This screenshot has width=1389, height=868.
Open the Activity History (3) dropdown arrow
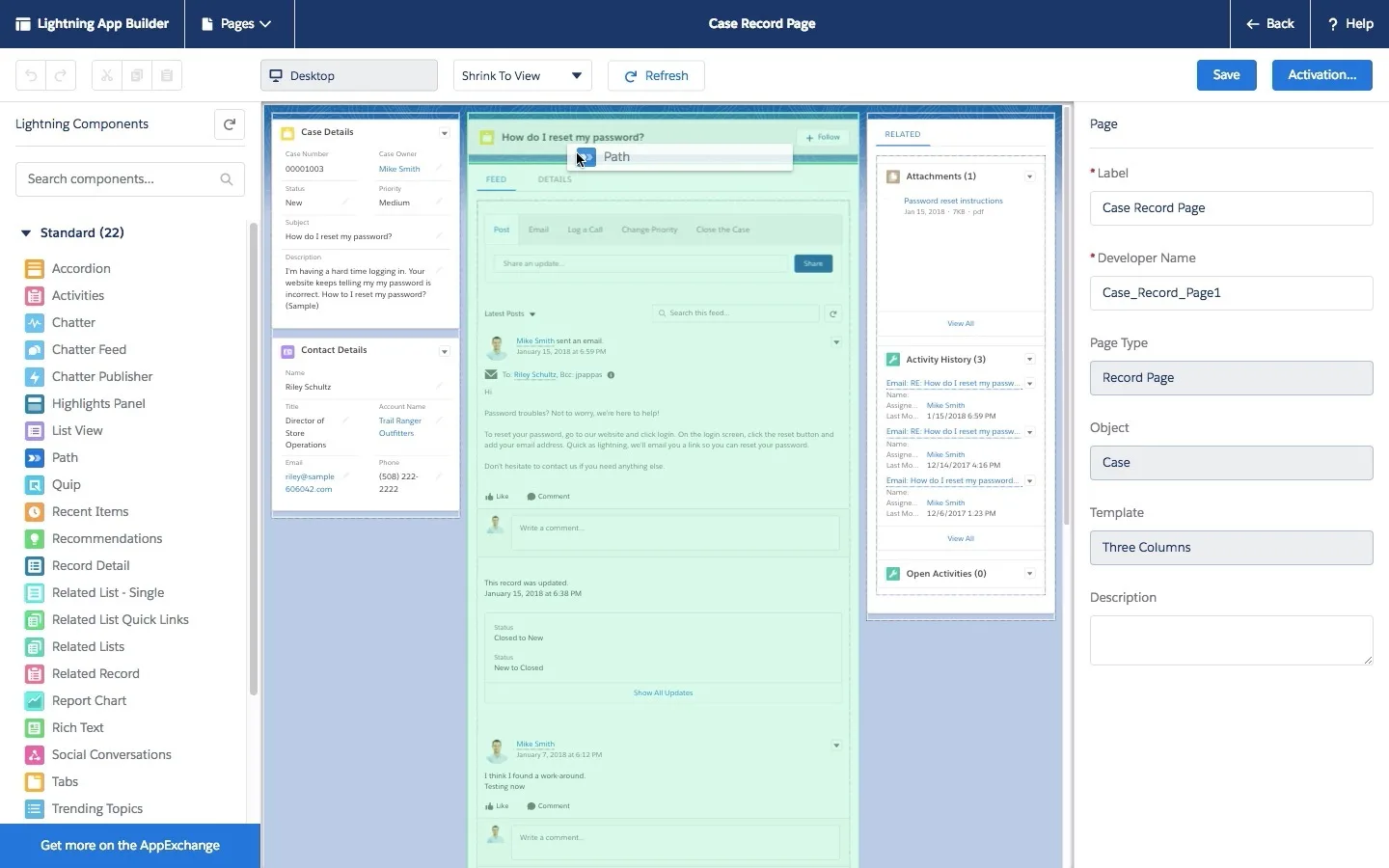1029,360
